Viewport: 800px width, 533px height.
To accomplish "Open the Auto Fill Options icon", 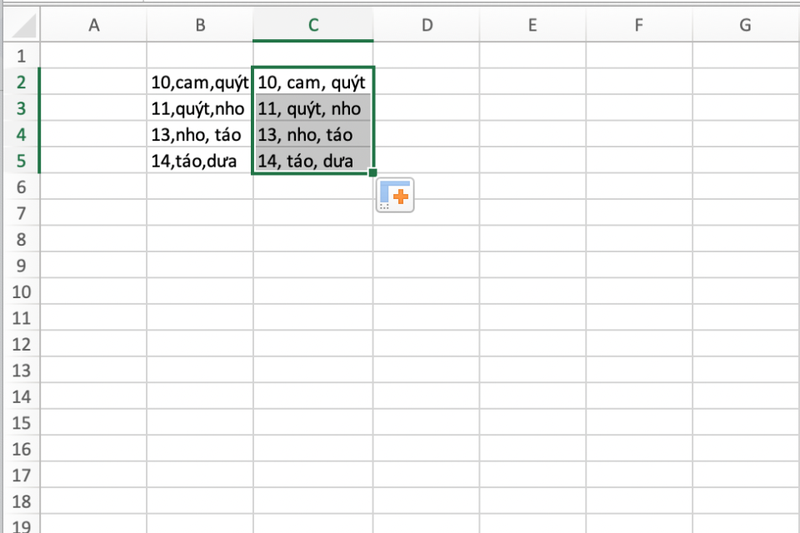I will pos(395,195).
